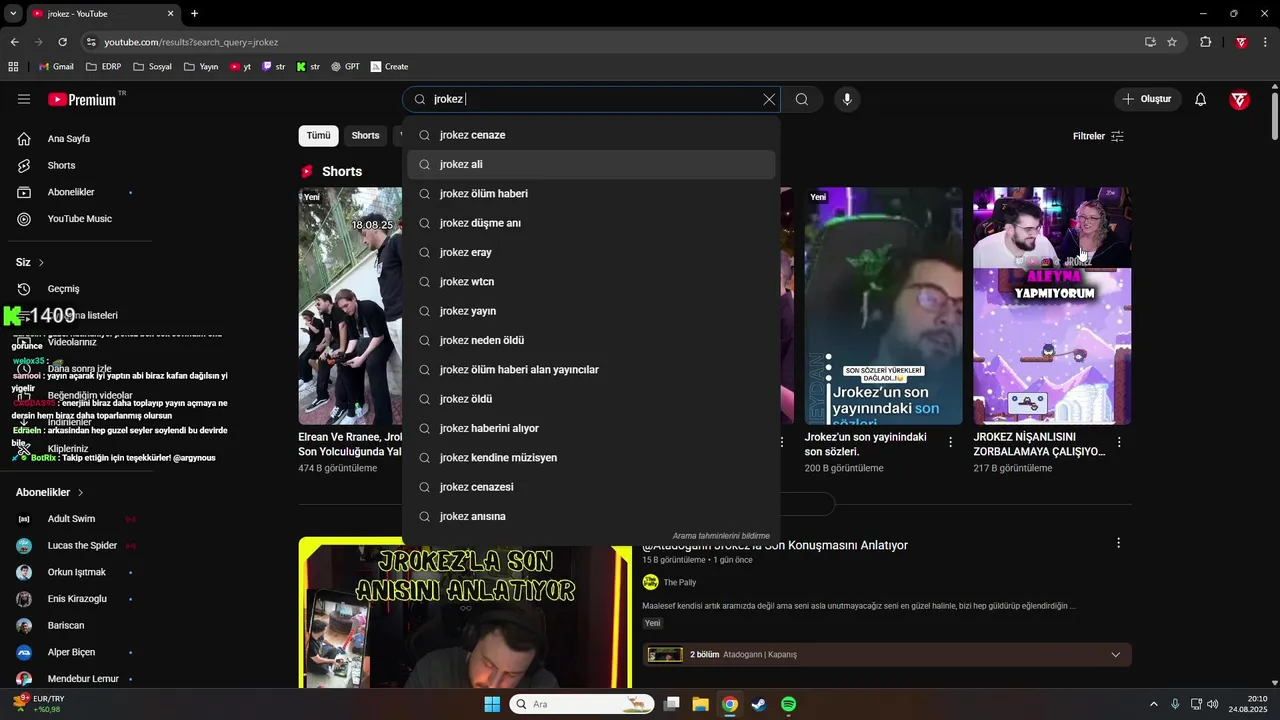Open Bariscan channel in subscriptions

coord(66,625)
